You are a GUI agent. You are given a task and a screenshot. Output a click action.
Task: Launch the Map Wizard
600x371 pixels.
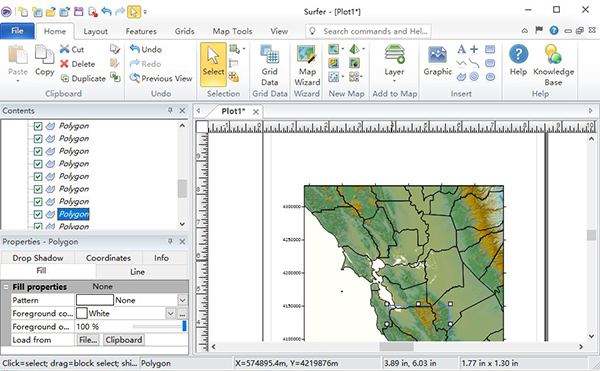(307, 65)
